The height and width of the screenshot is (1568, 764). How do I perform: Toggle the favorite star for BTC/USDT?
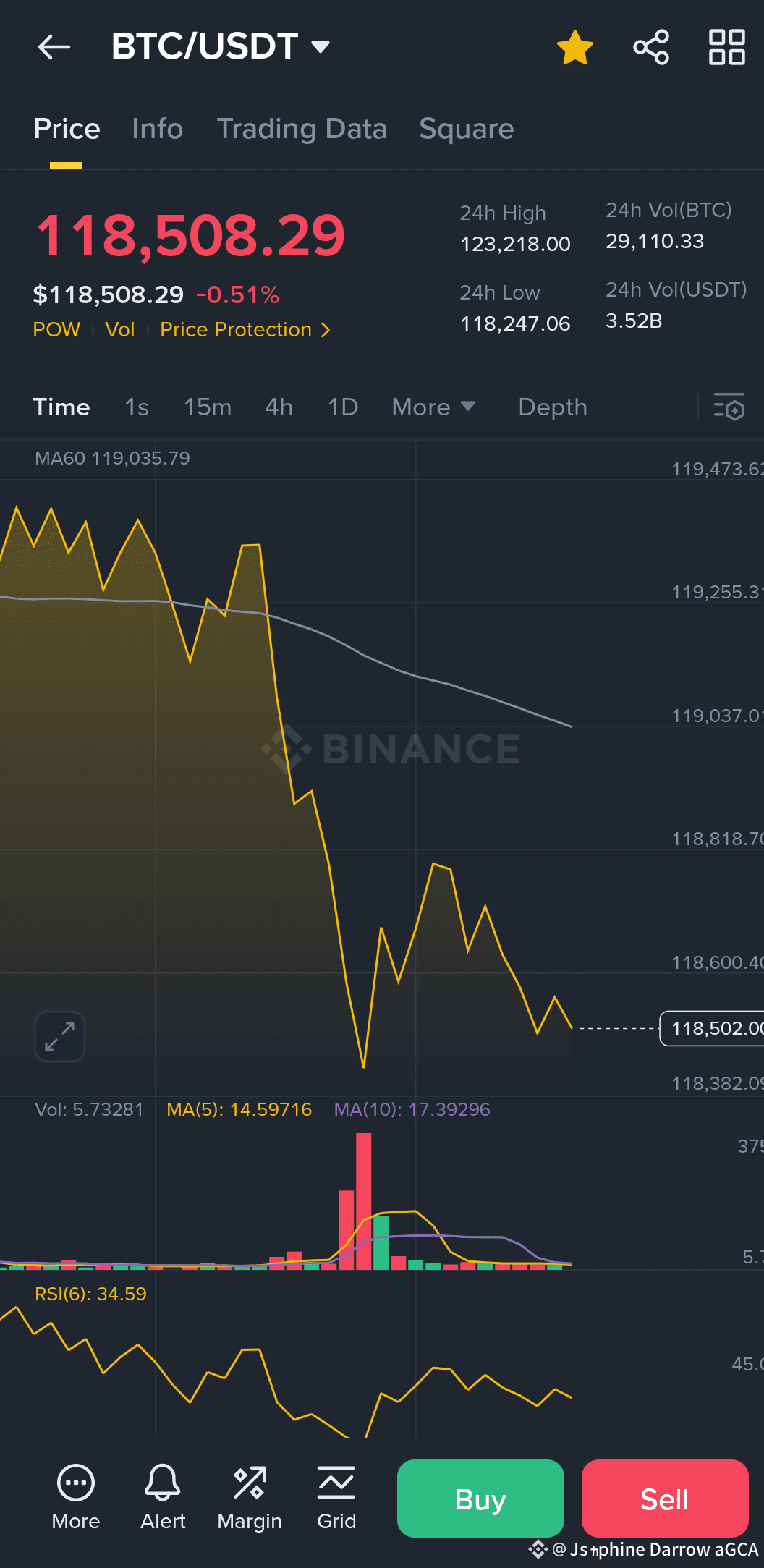point(575,48)
